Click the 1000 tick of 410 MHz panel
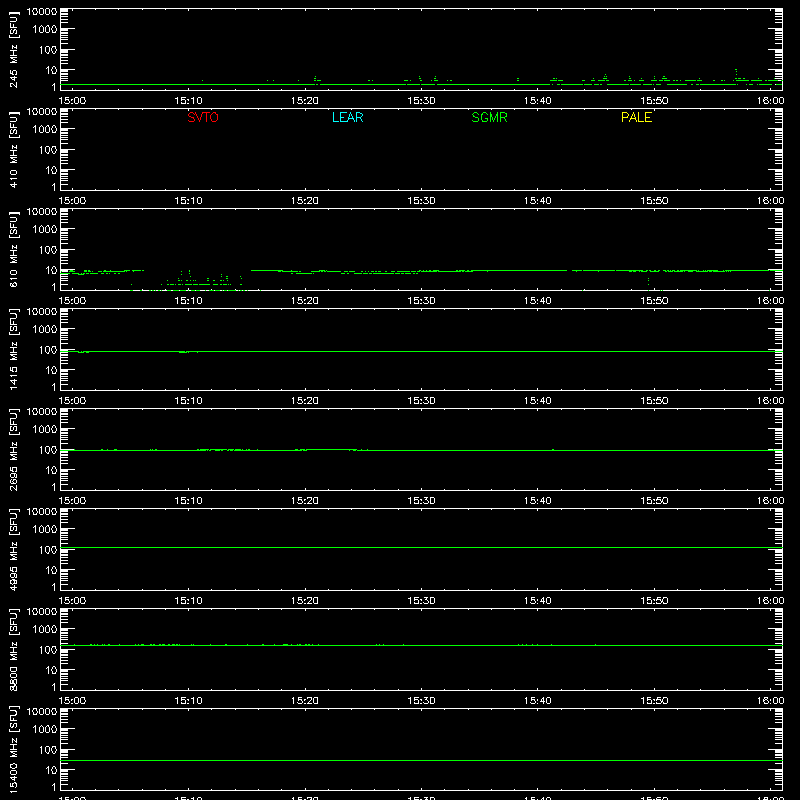 [45, 130]
